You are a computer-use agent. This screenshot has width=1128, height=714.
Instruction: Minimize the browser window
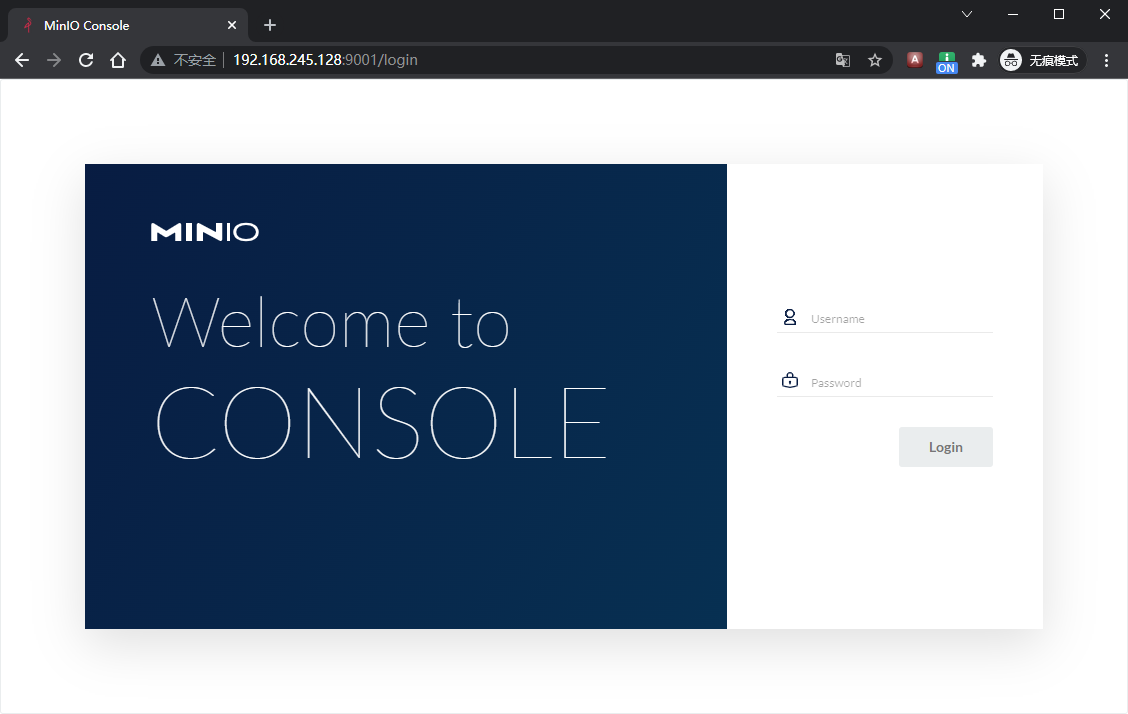click(1013, 14)
